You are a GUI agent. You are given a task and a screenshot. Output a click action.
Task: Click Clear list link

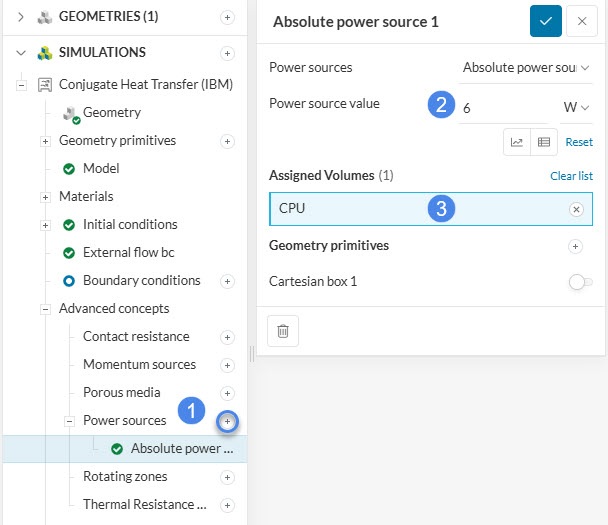[571, 176]
